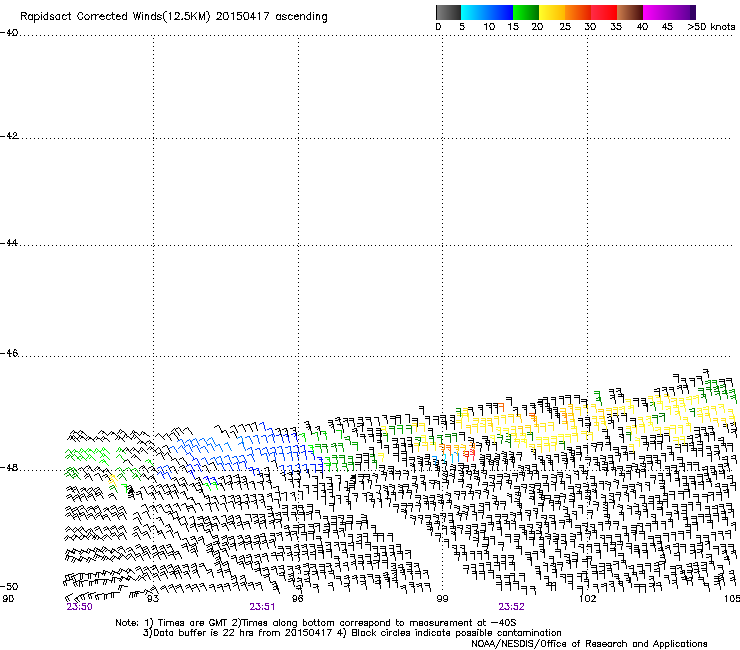Click the purple time marker 23:50
The image size is (740, 650).
click(79, 607)
